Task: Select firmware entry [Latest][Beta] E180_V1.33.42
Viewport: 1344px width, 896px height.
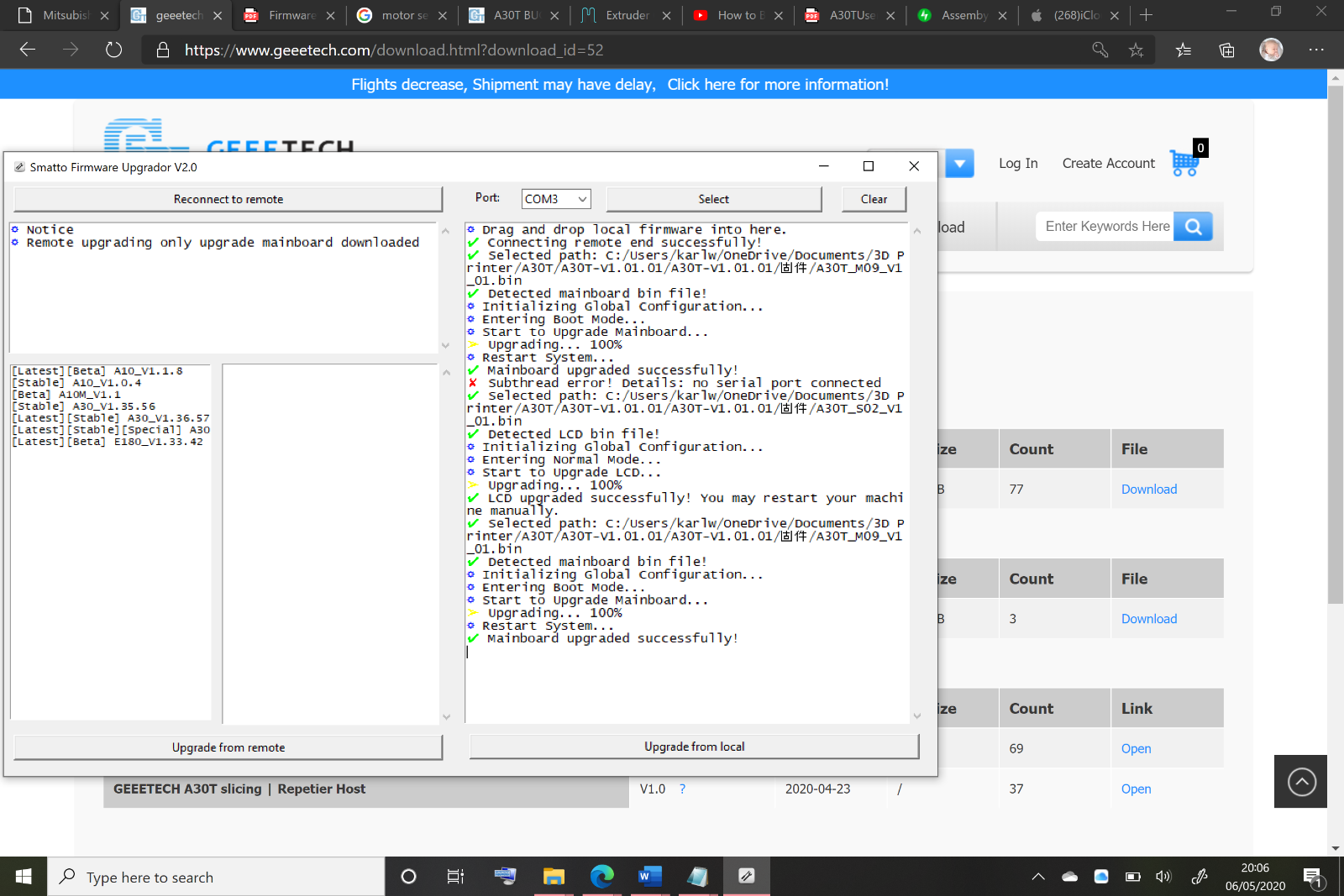Action: (x=108, y=441)
